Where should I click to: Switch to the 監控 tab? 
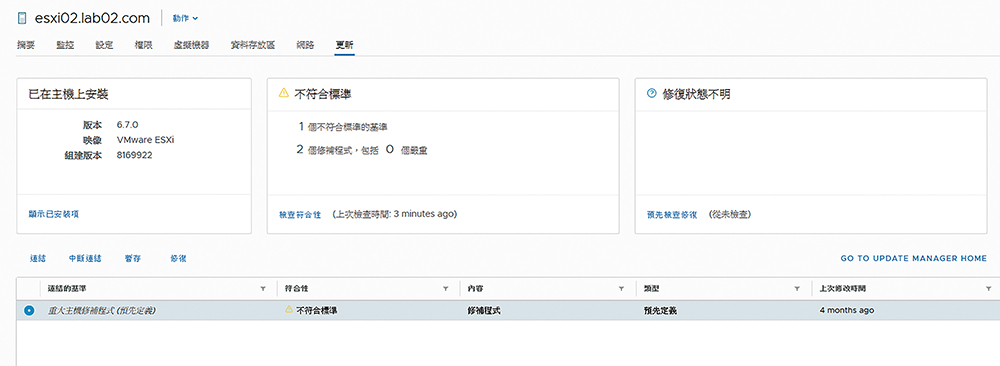65,45
